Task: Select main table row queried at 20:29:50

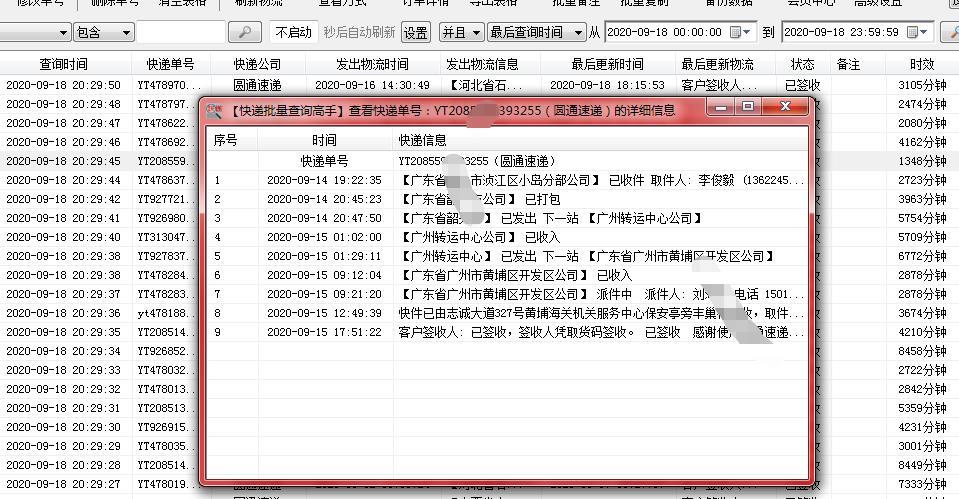Action: (x=480, y=85)
